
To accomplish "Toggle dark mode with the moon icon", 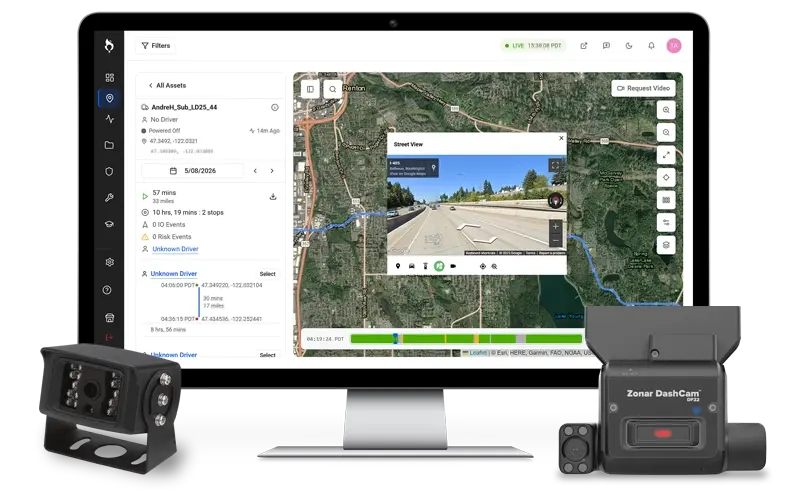I will click(x=629, y=45).
